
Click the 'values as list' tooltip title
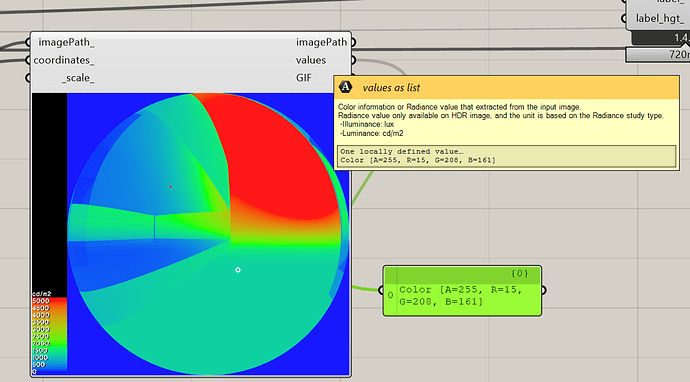pyautogui.click(x=391, y=88)
